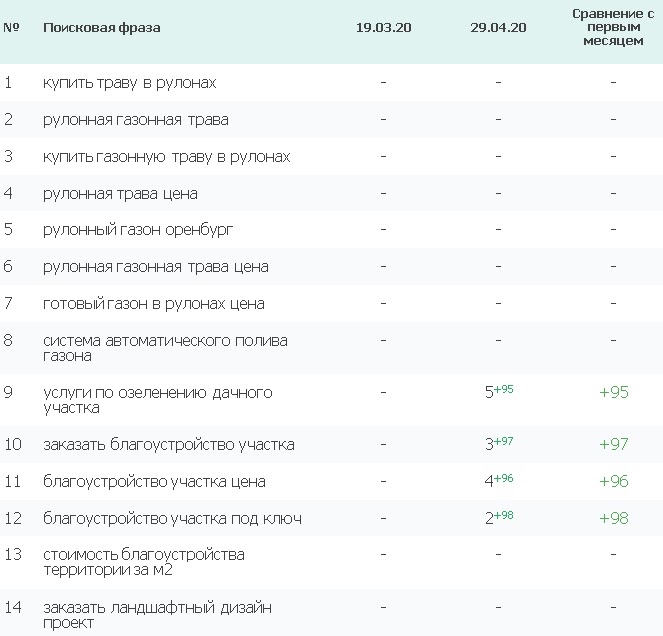The image size is (663, 636).
Task: Select the phrase 'купить траву в рулонах'
Action: (x=129, y=82)
